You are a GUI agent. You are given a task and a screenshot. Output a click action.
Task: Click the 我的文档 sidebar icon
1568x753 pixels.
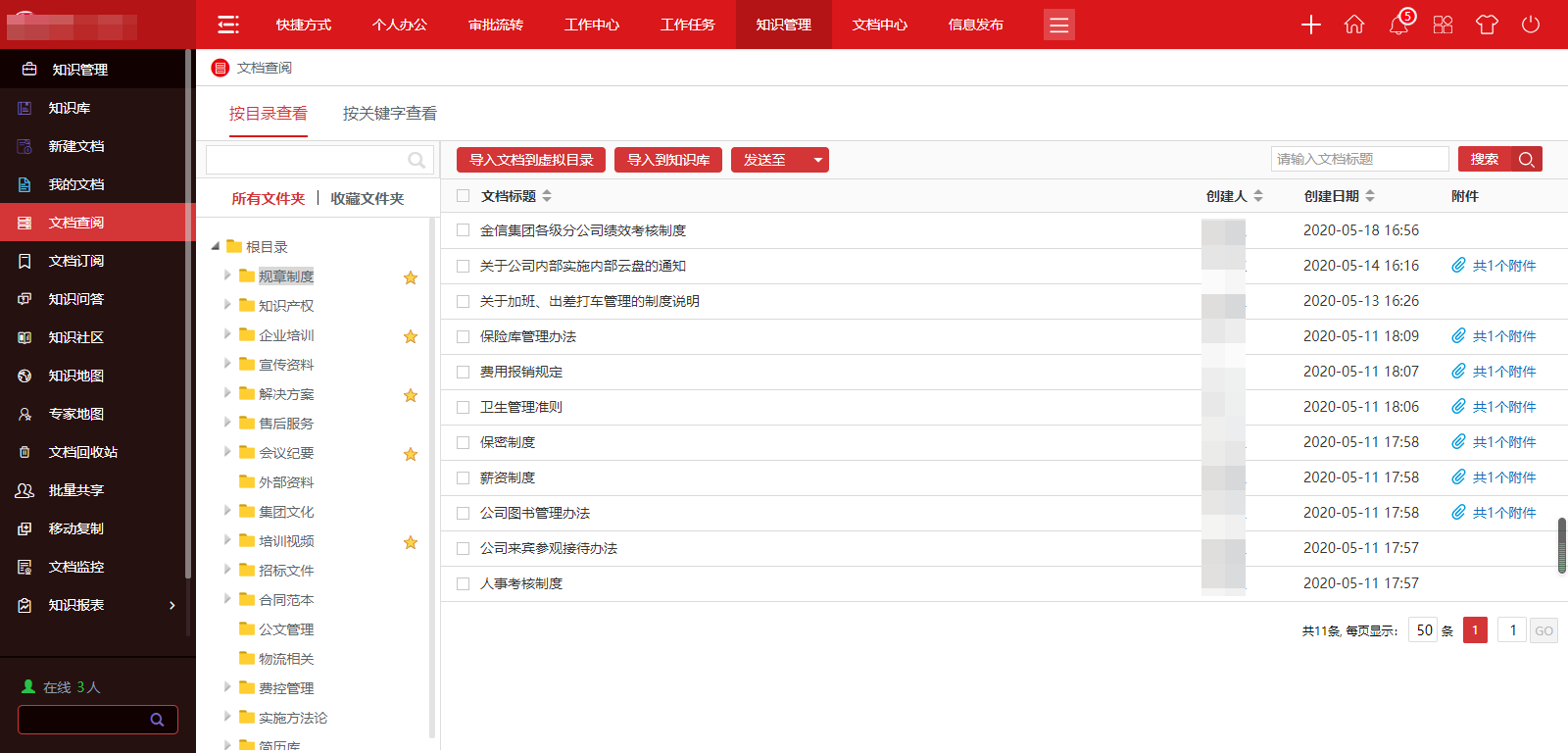pyautogui.click(x=24, y=184)
